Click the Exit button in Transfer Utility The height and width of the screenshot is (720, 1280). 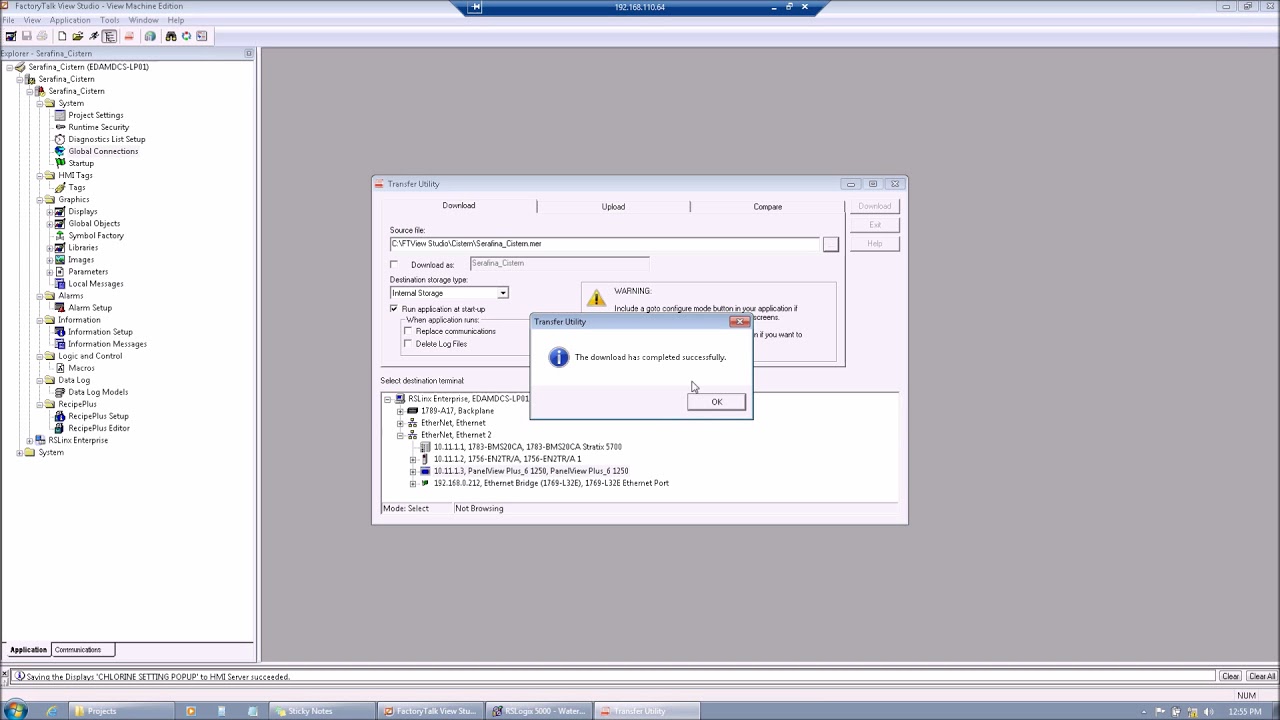(875, 225)
